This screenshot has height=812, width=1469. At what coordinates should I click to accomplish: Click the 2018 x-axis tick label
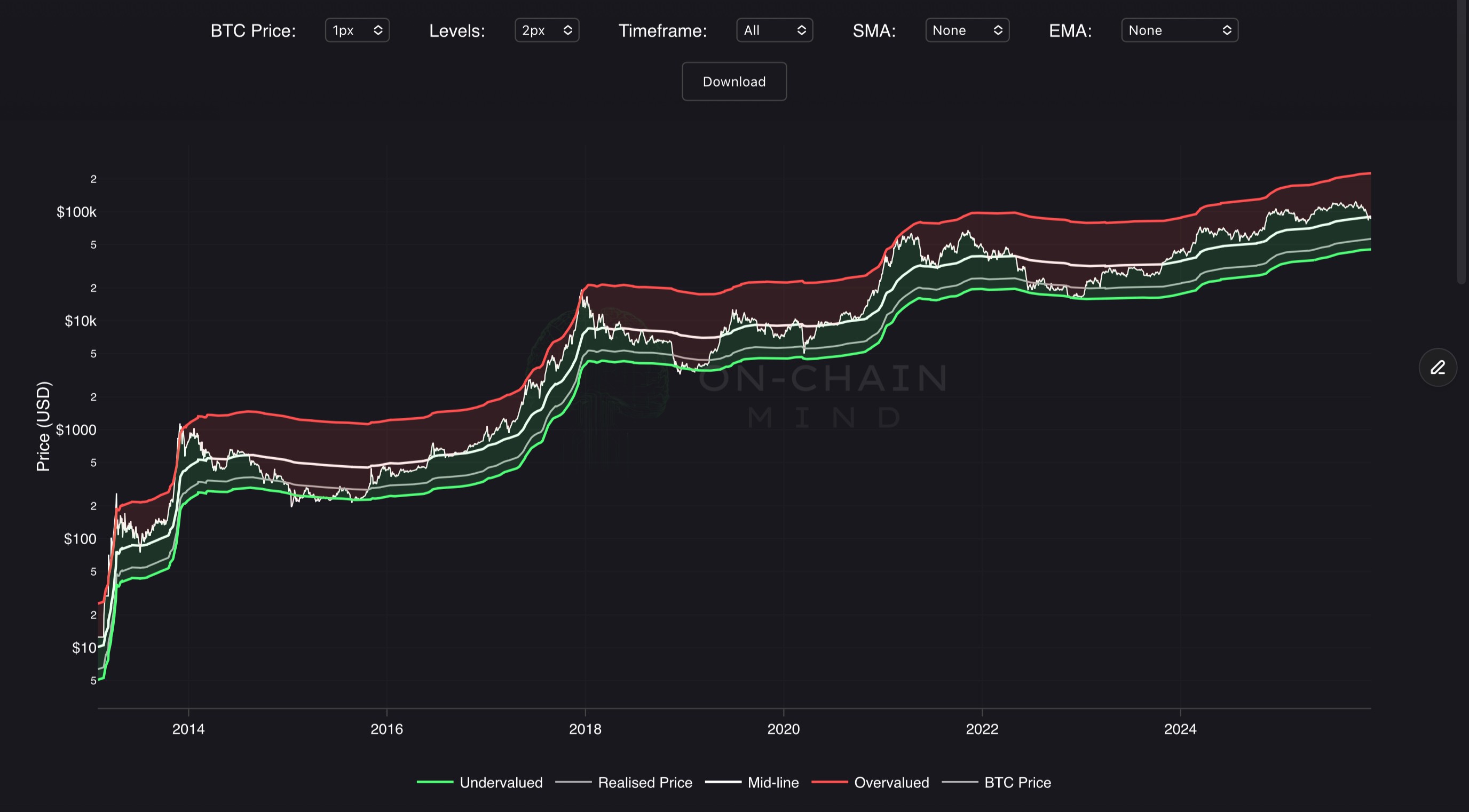585,729
